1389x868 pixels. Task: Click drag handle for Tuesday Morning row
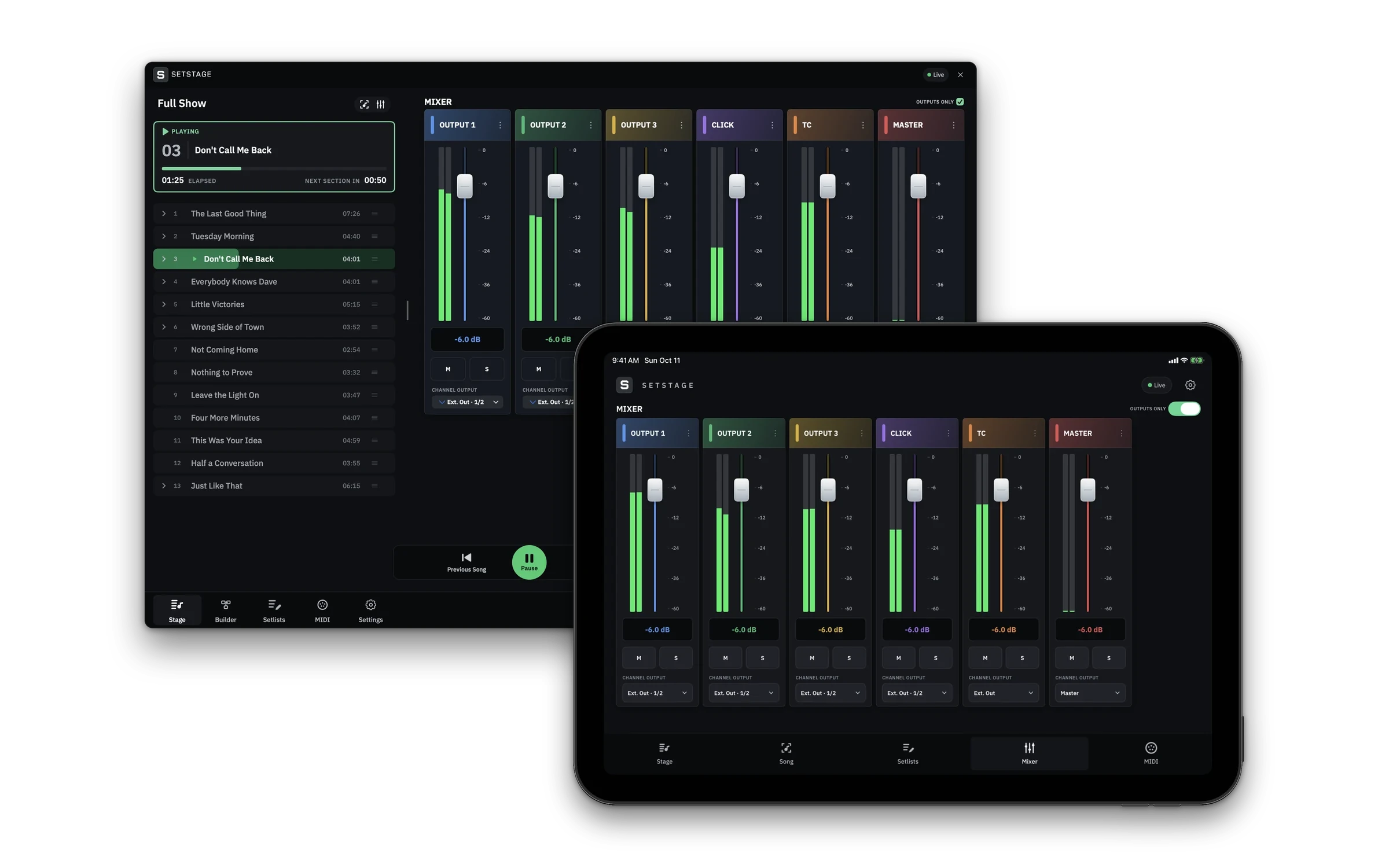click(374, 236)
